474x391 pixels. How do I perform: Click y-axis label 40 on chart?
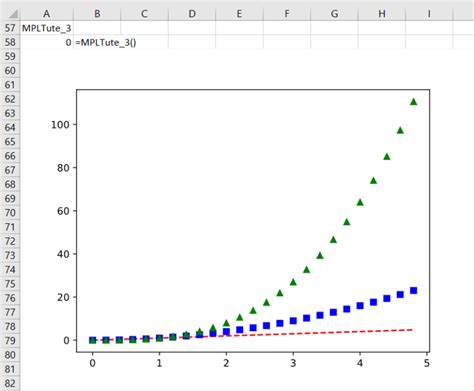click(x=63, y=254)
